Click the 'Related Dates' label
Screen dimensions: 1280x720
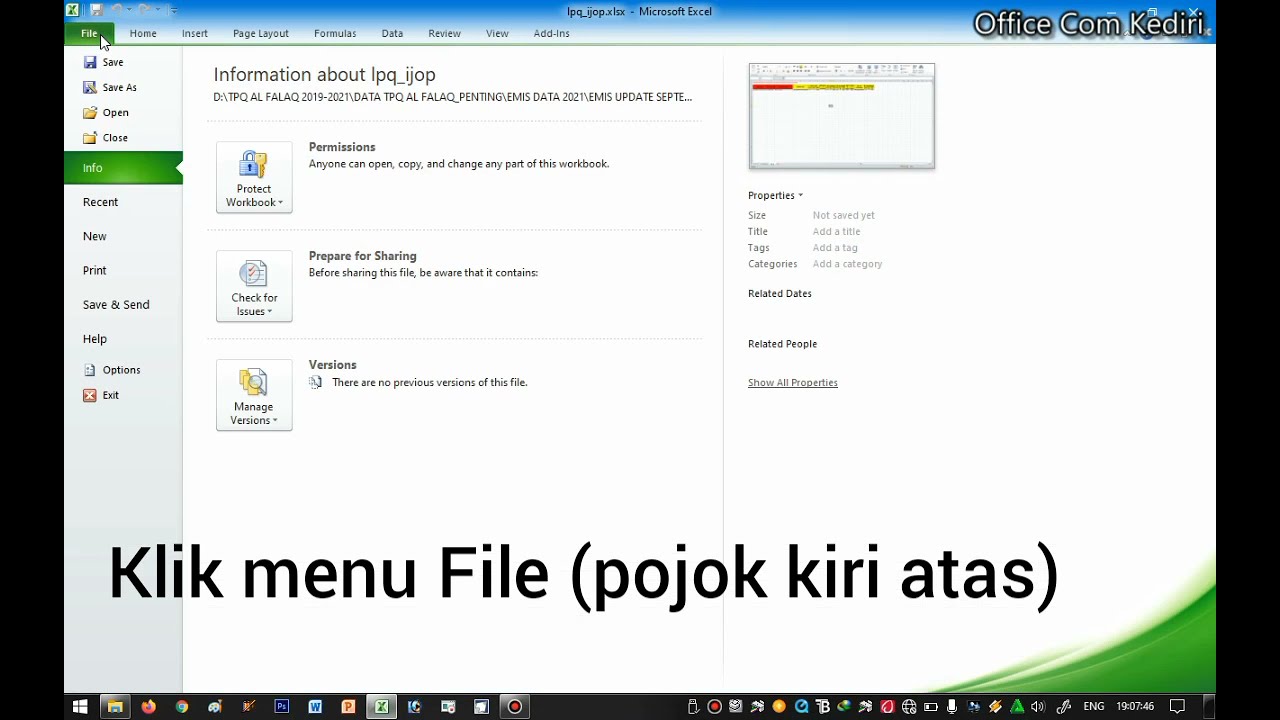click(x=780, y=293)
